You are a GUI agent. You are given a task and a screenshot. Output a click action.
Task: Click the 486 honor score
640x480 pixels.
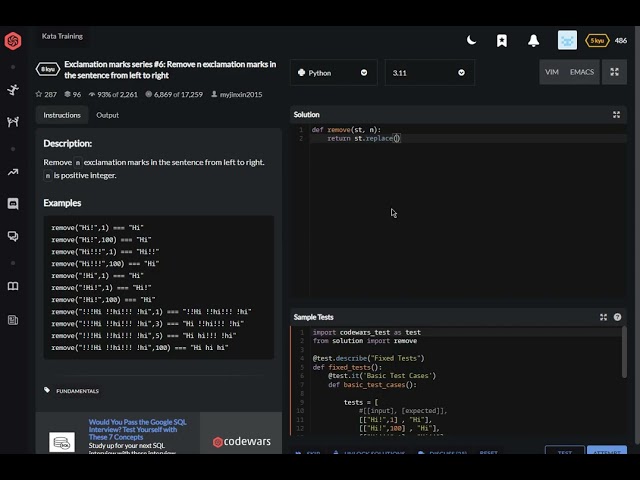(621, 40)
